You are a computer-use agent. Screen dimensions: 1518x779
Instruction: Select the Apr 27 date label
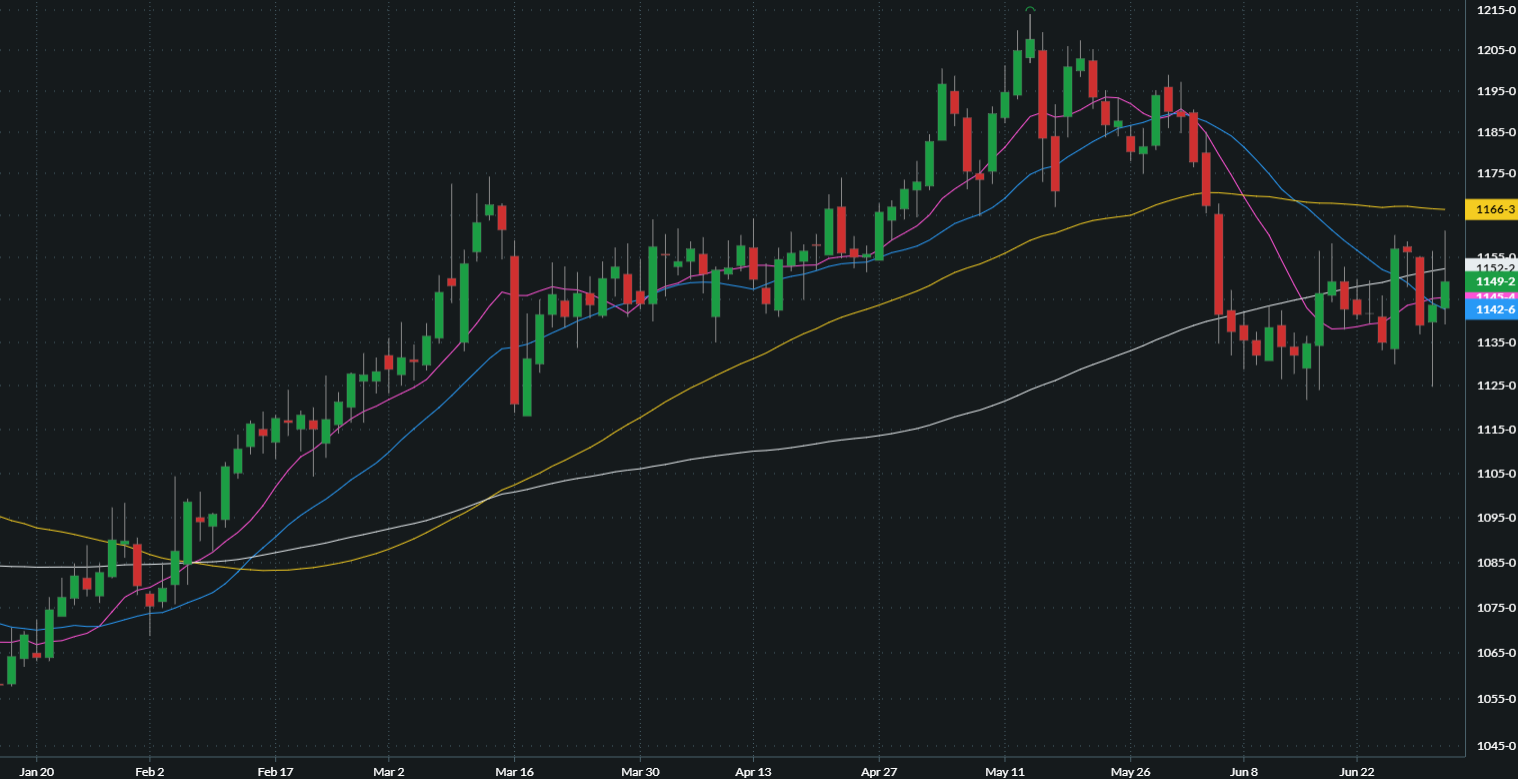coord(878,772)
